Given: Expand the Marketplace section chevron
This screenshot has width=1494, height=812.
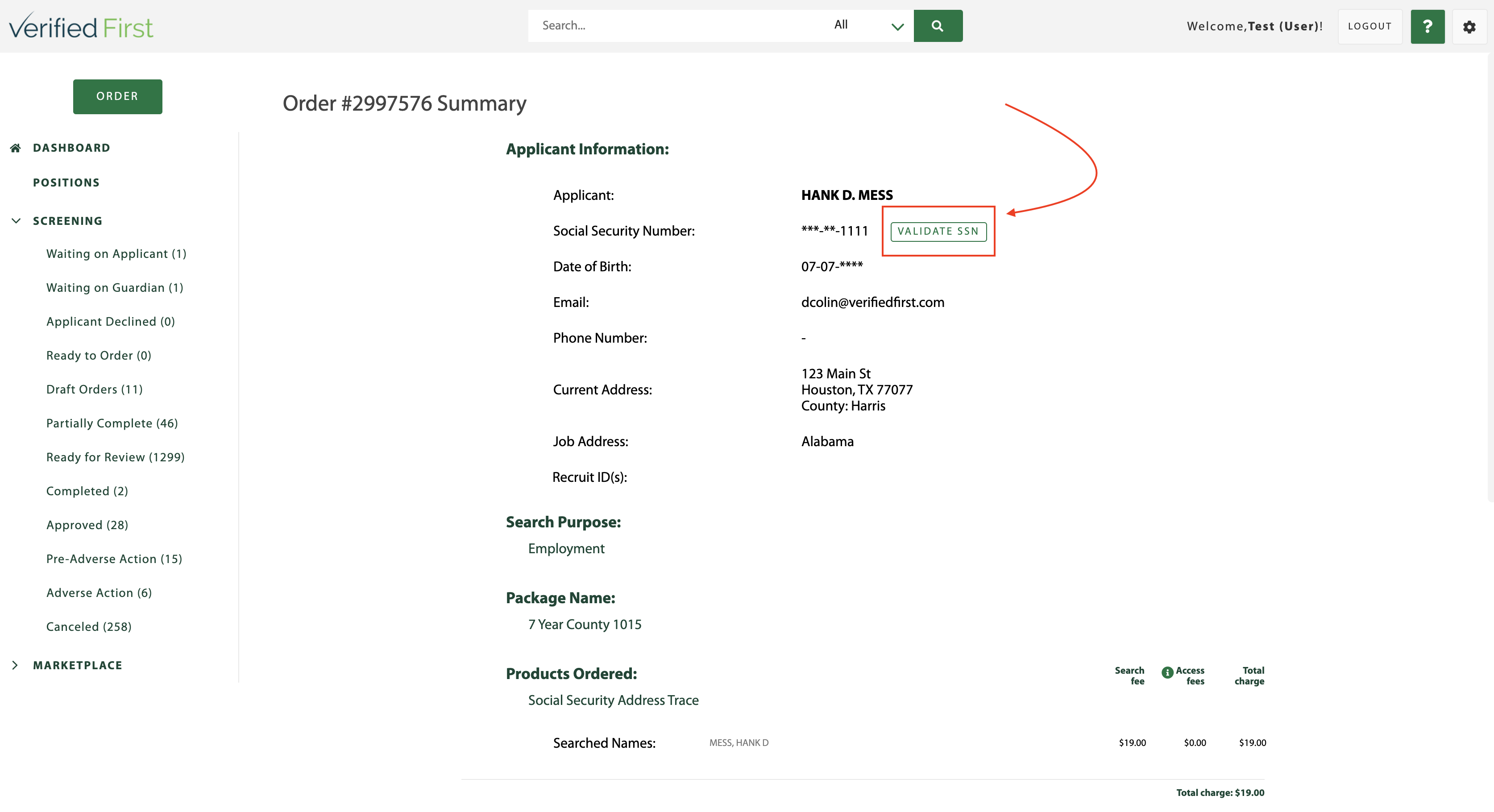Looking at the screenshot, I should (15, 665).
